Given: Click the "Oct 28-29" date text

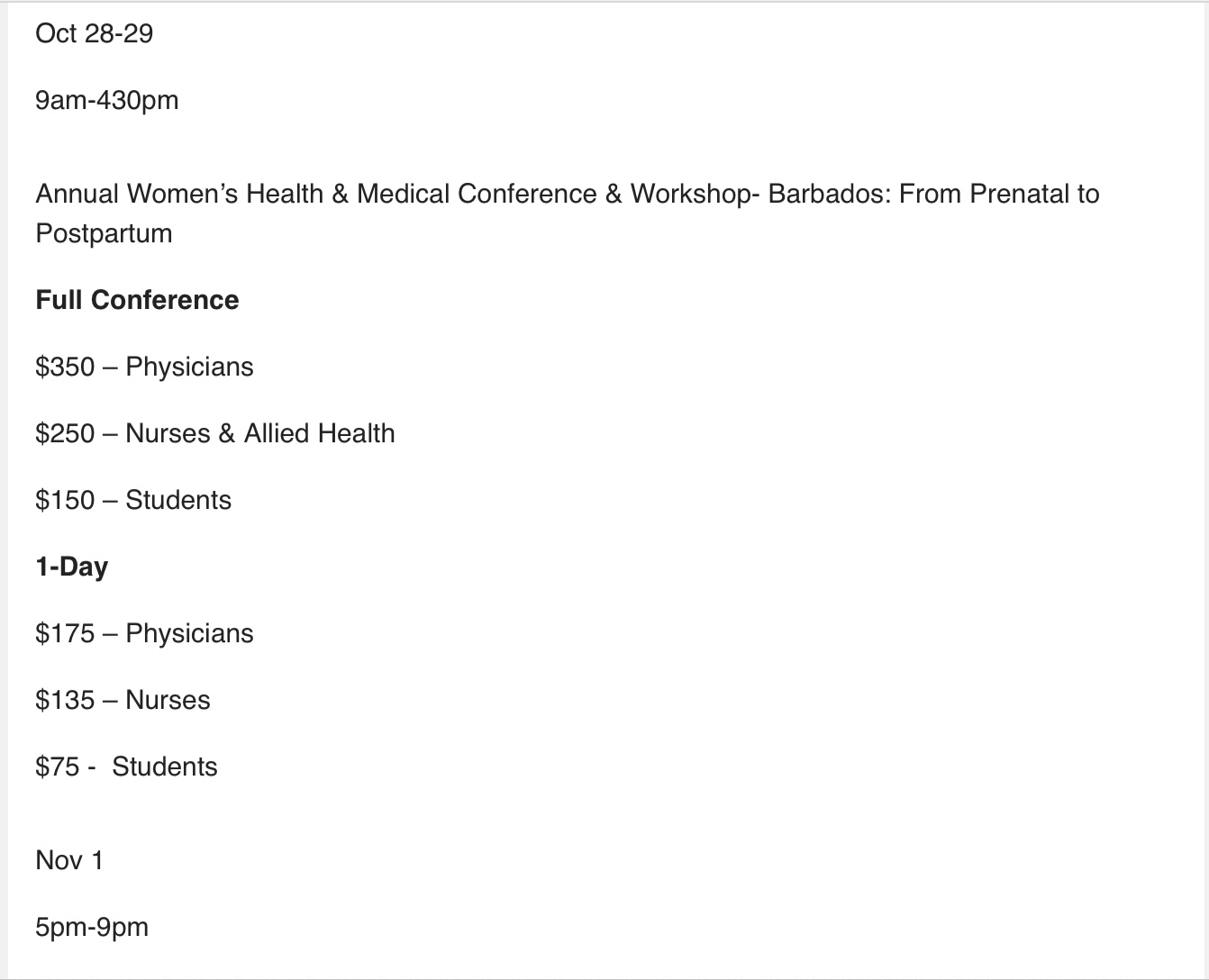Looking at the screenshot, I should click(94, 34).
